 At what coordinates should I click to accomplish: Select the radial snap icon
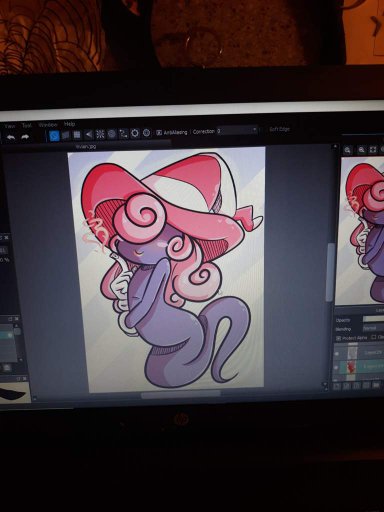pos(100,134)
